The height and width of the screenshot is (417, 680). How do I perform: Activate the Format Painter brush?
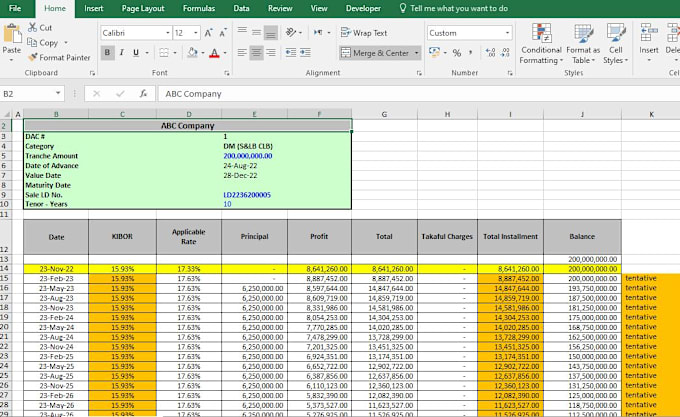pos(33,57)
